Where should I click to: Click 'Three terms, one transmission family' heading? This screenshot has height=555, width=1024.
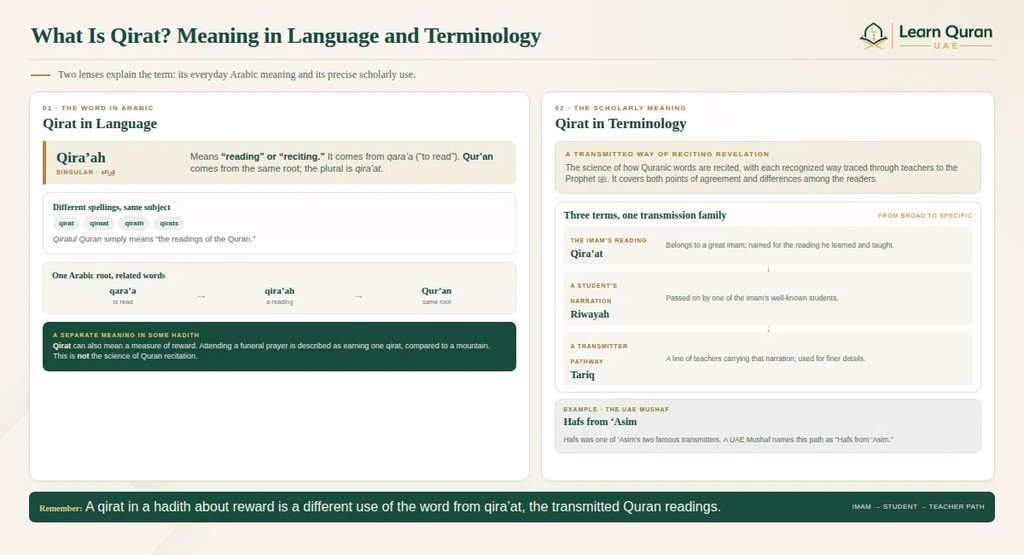[x=645, y=215]
